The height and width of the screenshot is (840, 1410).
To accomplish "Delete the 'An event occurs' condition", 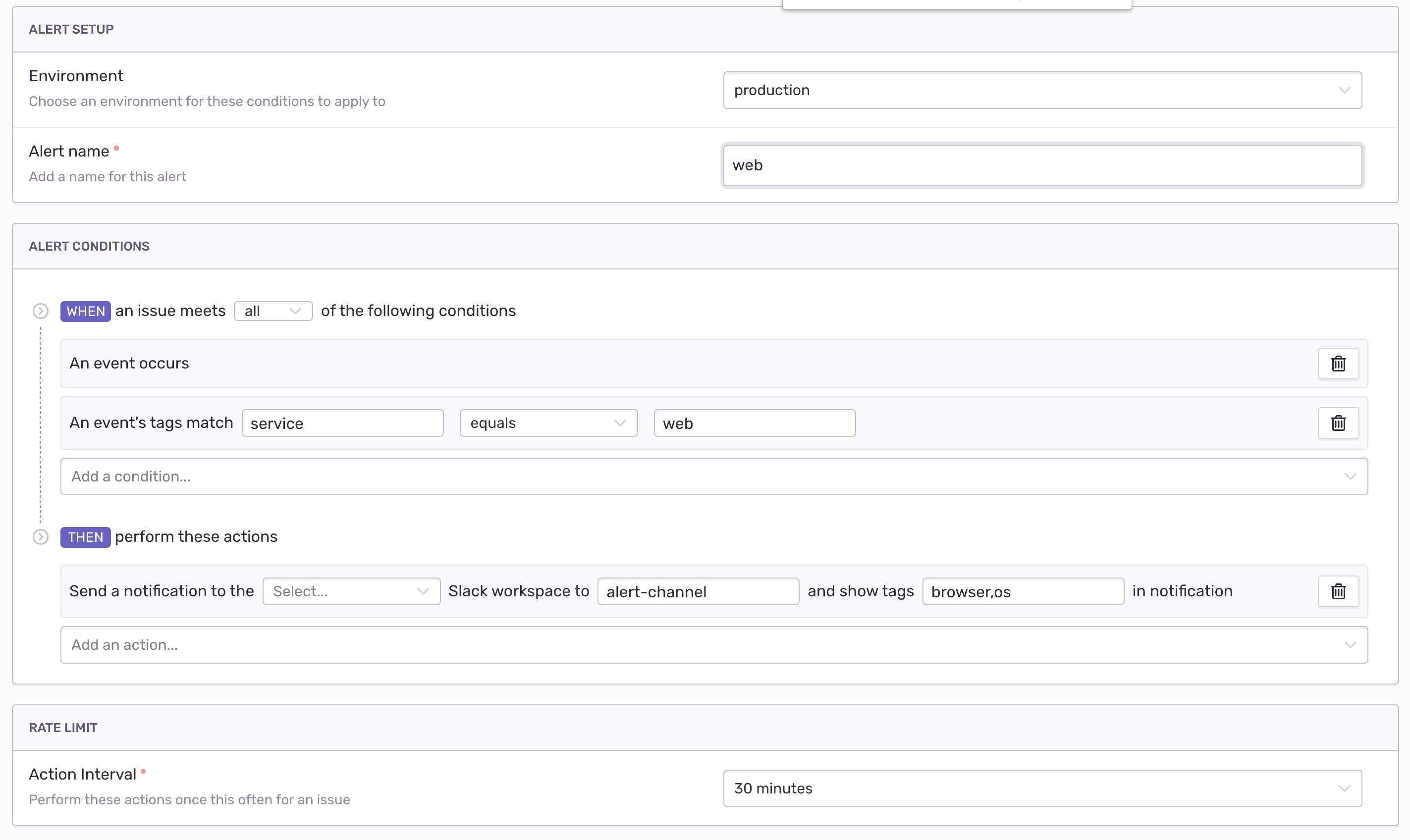I will [x=1338, y=364].
